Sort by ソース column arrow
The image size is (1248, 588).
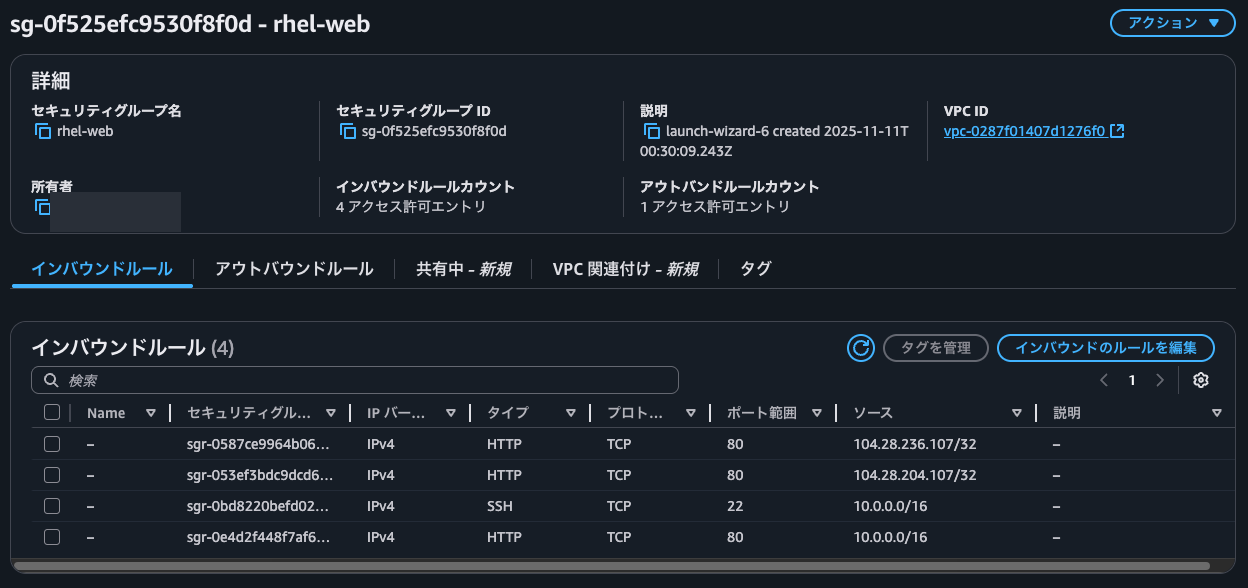(x=1017, y=413)
